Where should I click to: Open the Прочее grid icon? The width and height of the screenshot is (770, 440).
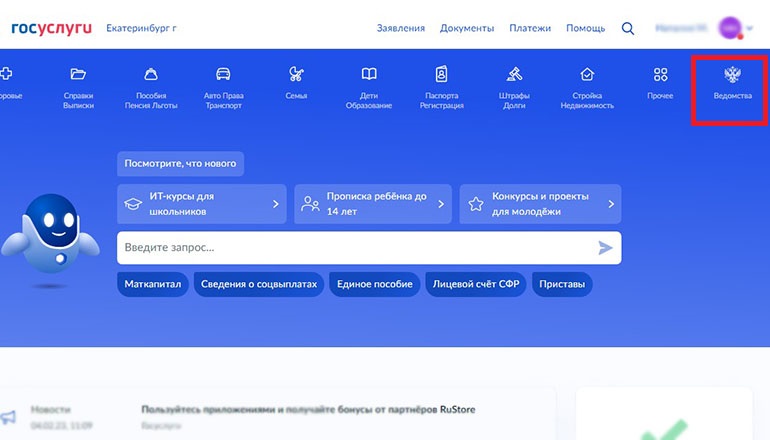point(660,75)
